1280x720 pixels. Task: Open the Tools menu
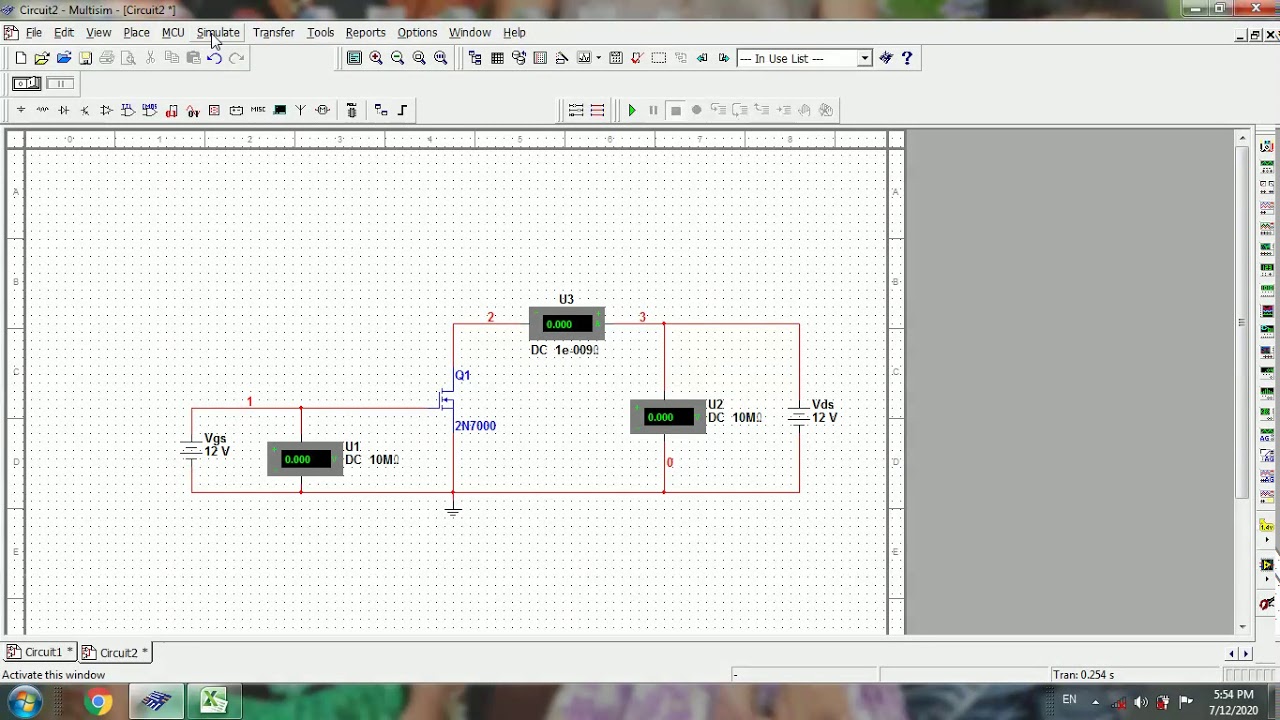click(320, 33)
